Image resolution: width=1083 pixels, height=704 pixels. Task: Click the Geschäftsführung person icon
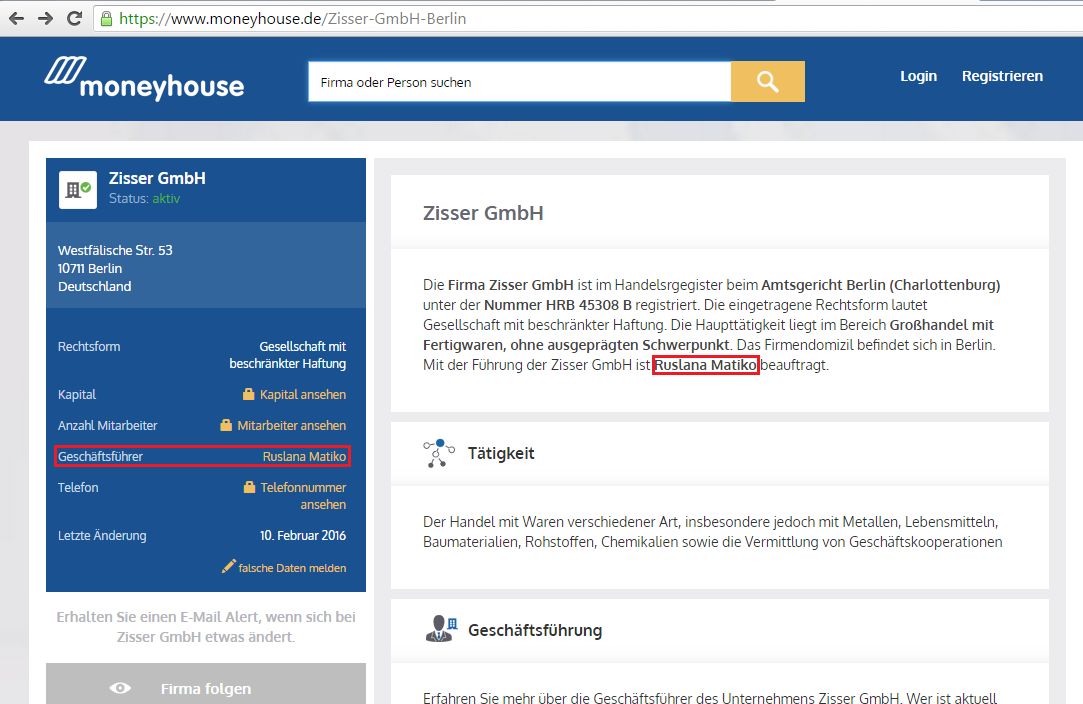coord(438,630)
